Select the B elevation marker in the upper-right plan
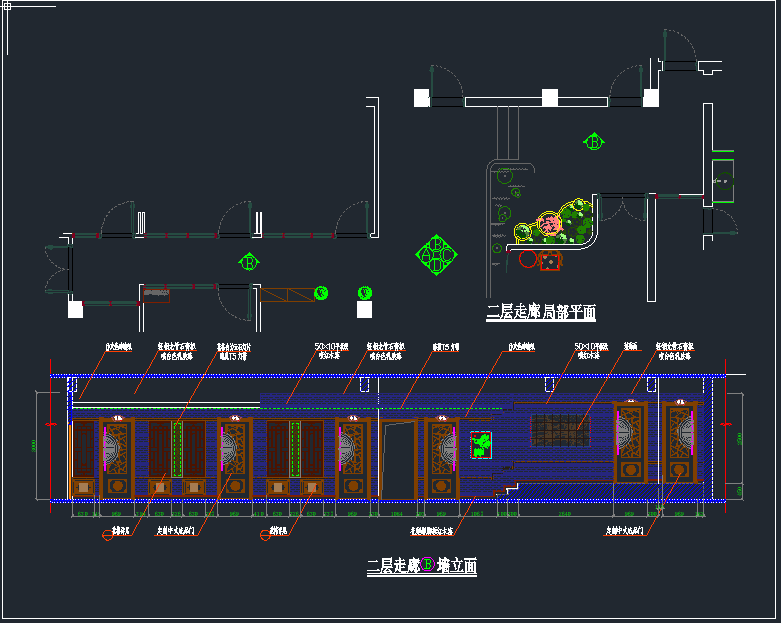 [x=594, y=142]
